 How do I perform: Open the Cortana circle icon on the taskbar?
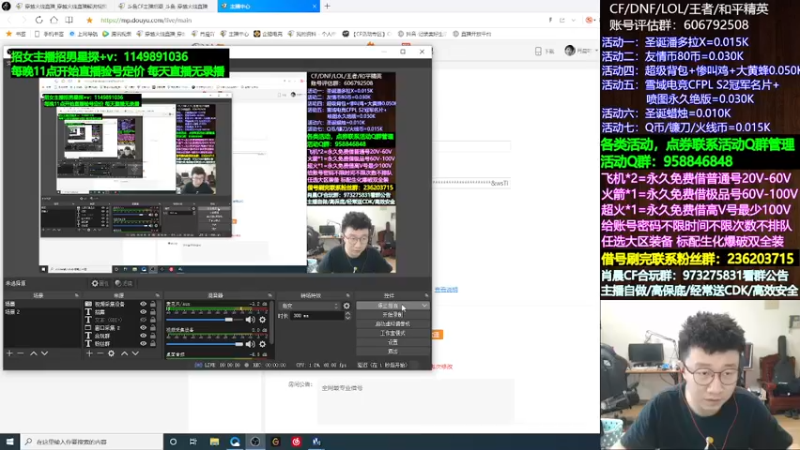pyautogui.click(x=173, y=442)
